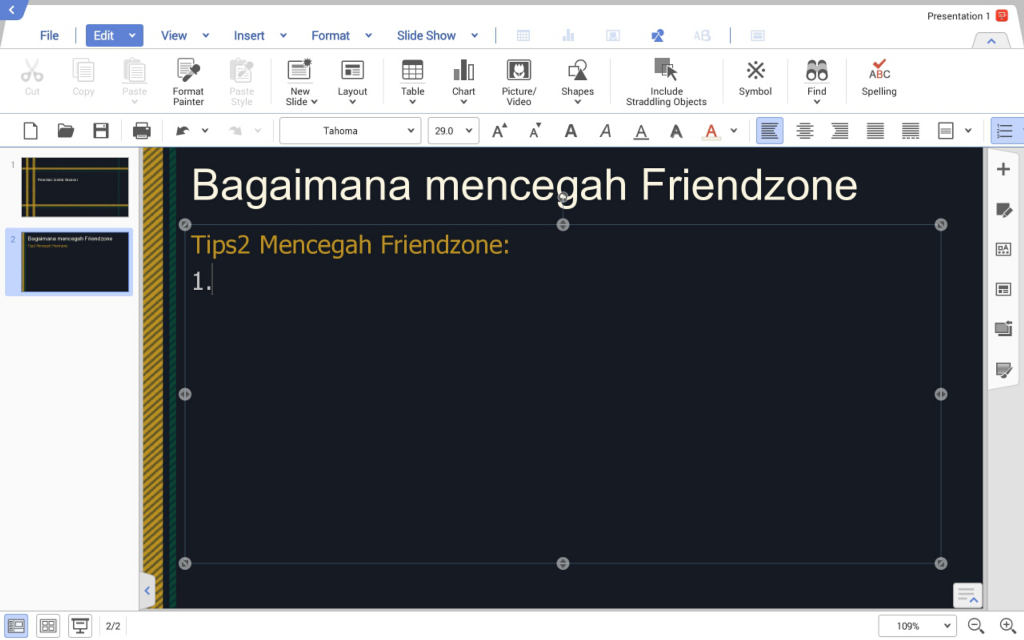Image resolution: width=1024 pixels, height=640 pixels.
Task: Open the font color dropdown arrow
Action: pos(734,131)
